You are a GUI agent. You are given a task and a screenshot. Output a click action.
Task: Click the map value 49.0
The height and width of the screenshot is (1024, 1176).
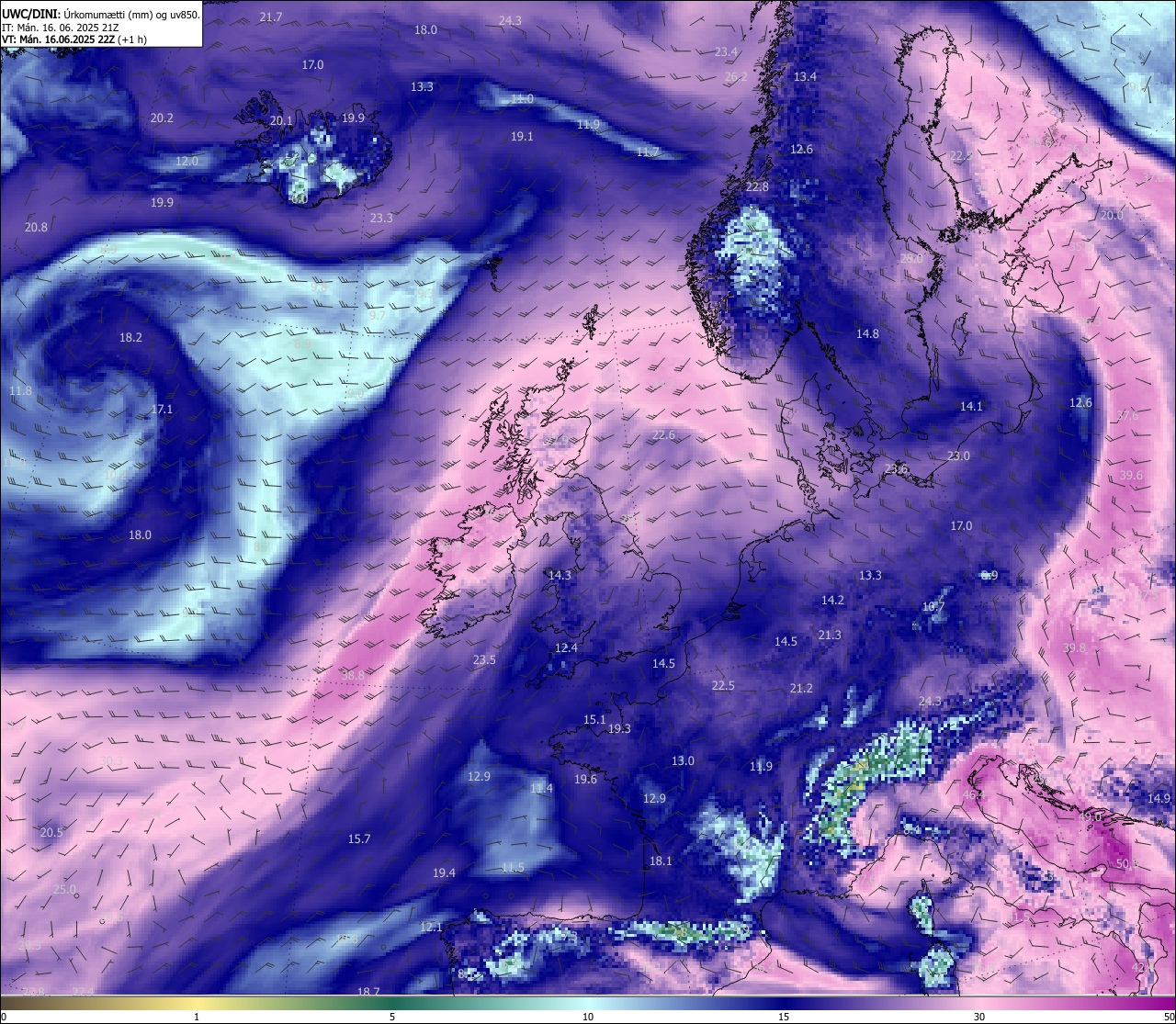pos(1091,816)
